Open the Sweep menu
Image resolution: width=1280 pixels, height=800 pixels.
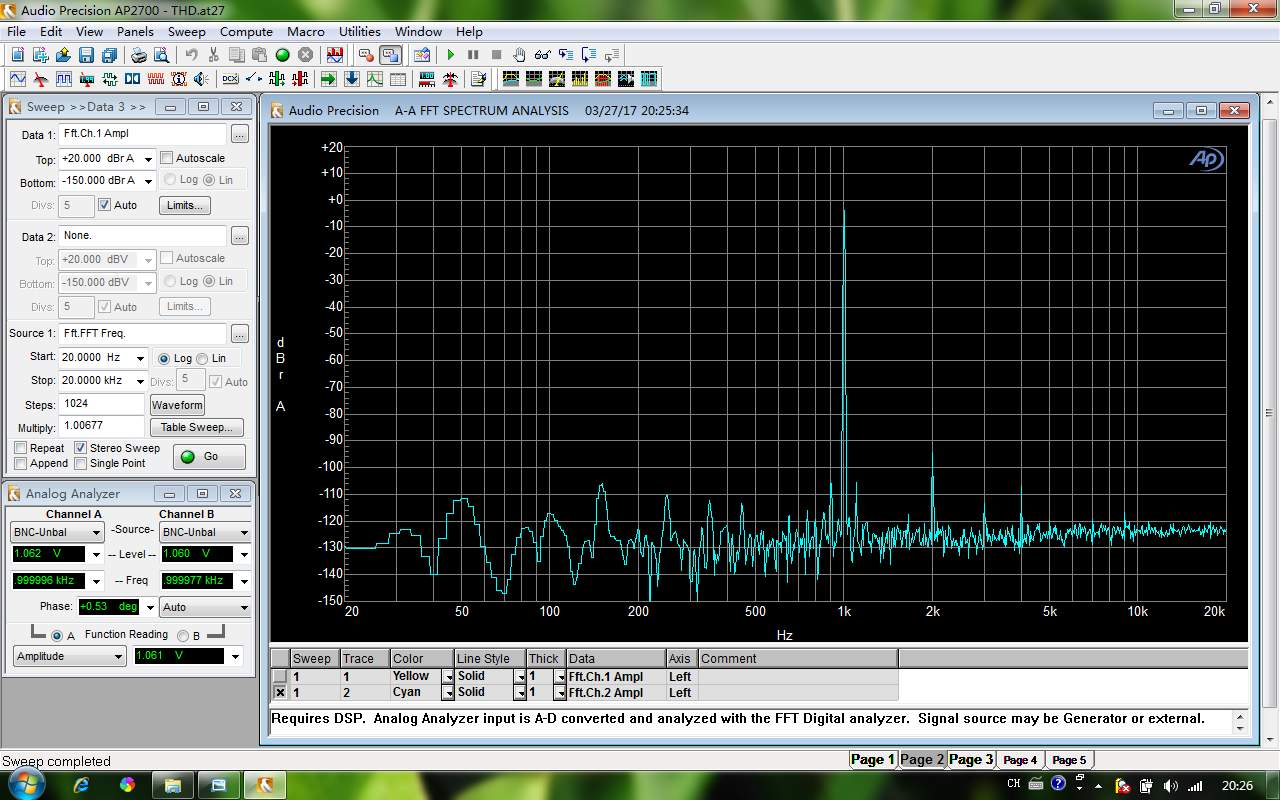click(186, 32)
